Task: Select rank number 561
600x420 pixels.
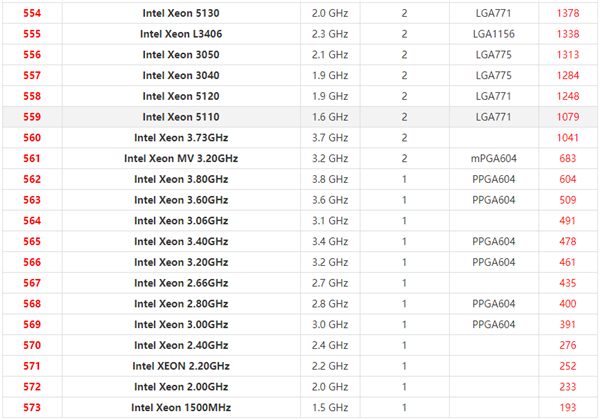Action: [x=31, y=159]
